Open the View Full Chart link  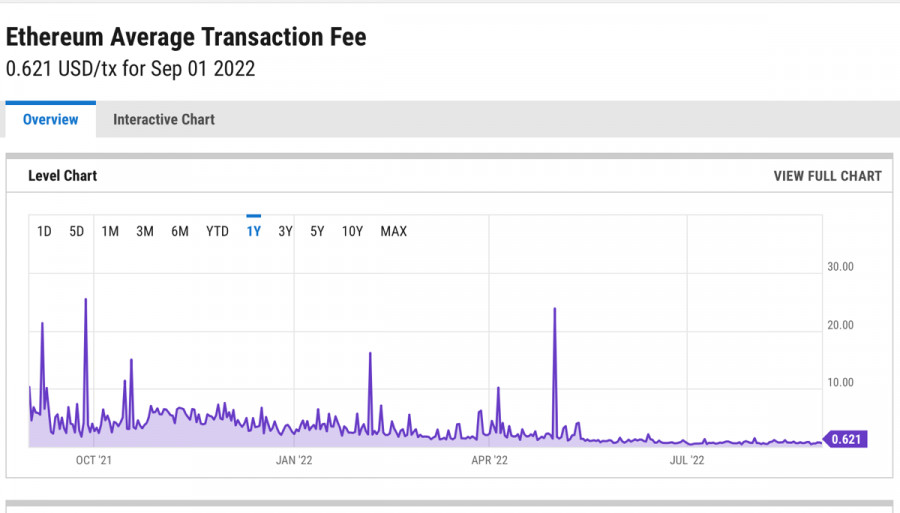pyautogui.click(x=827, y=176)
